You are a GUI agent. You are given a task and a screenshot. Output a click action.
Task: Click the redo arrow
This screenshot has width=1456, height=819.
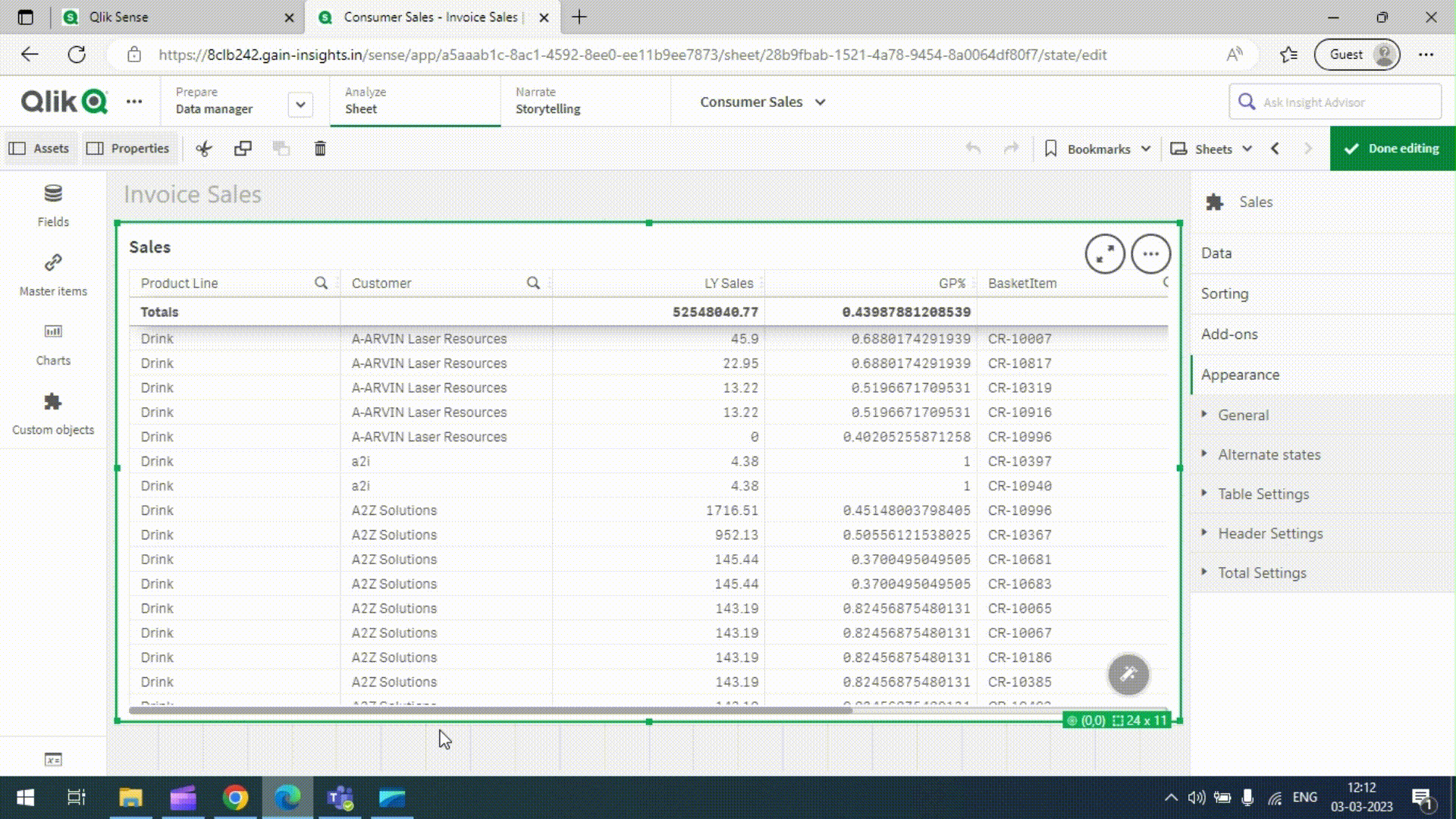point(1011,149)
